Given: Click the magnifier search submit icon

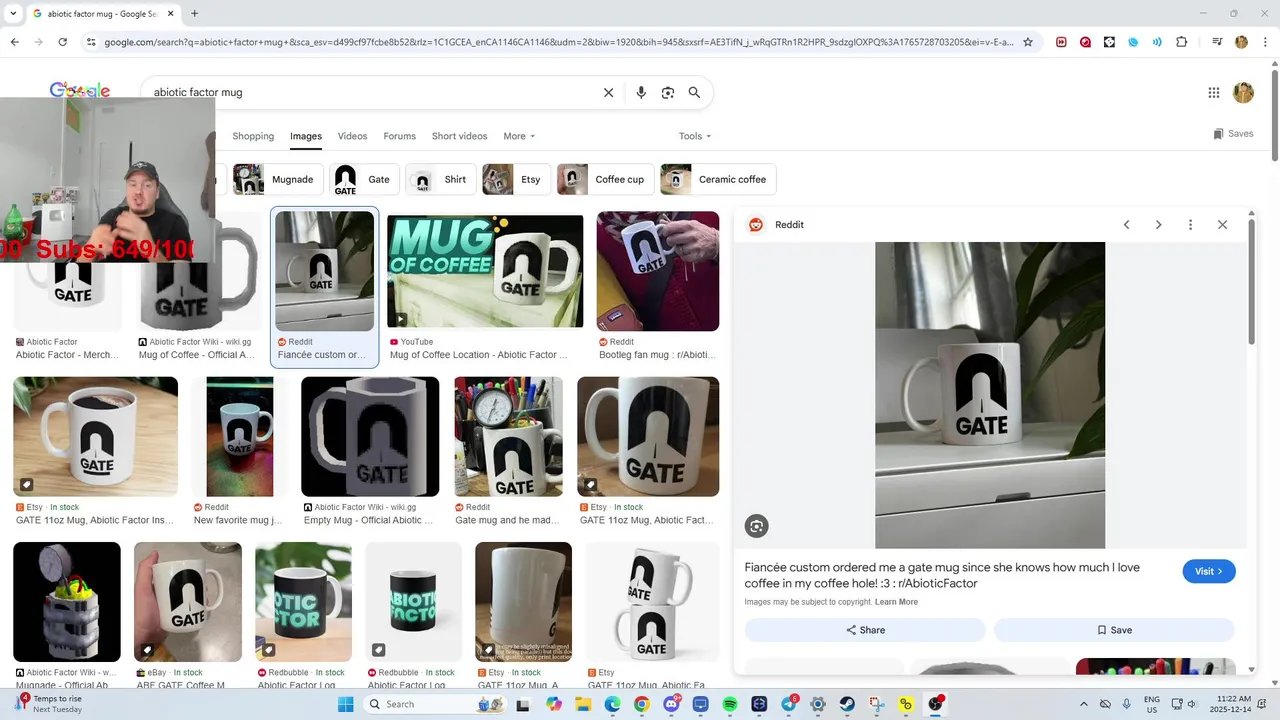Looking at the screenshot, I should click(694, 92).
